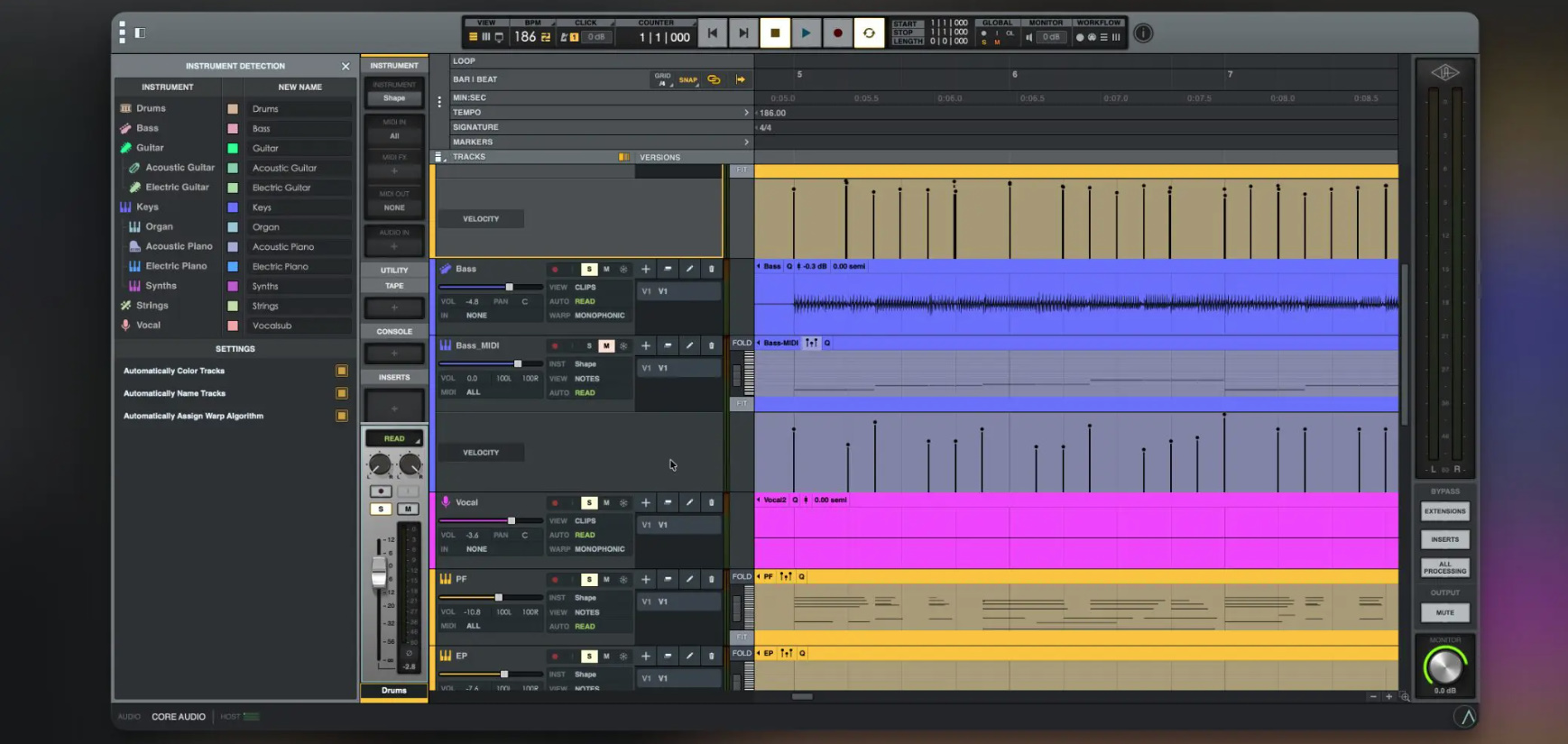The height and width of the screenshot is (744, 1568).
Task: Click the freeze snowflake icon on Bass track
Action: pos(623,269)
